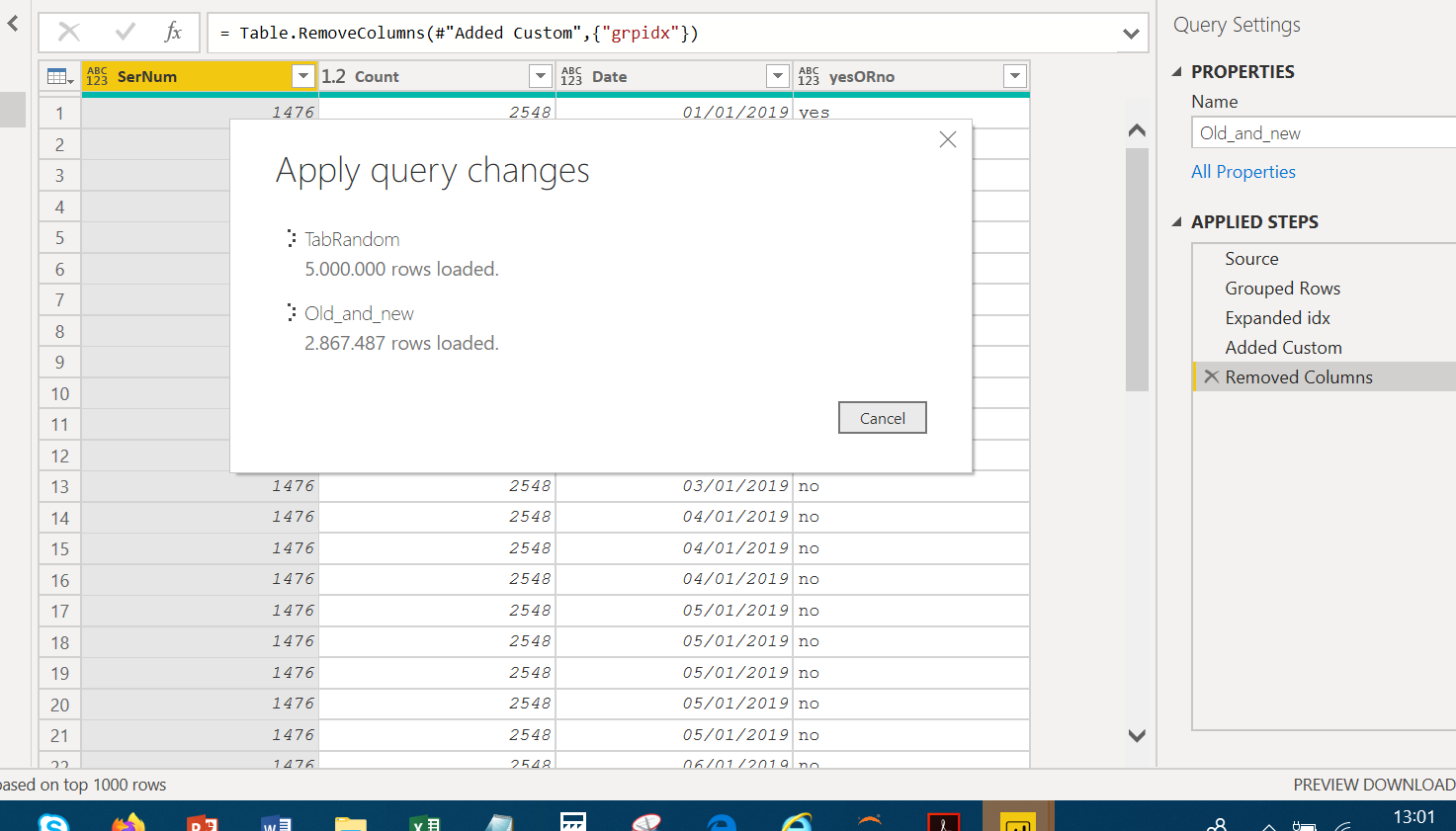Open the All Properties link
1456x831 pixels.
point(1242,171)
